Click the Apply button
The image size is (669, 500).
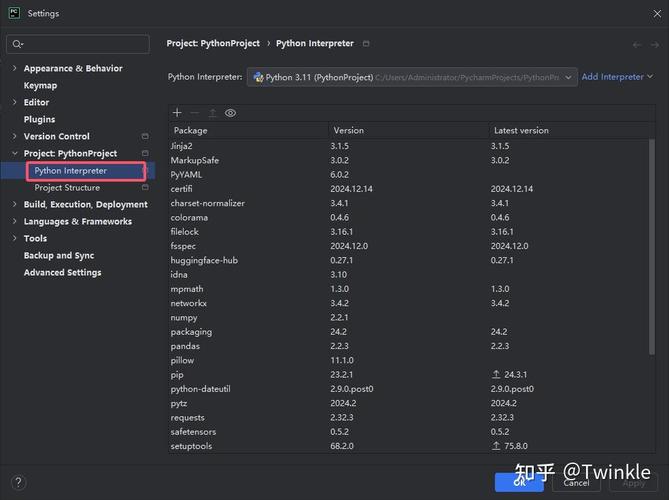tap(634, 483)
